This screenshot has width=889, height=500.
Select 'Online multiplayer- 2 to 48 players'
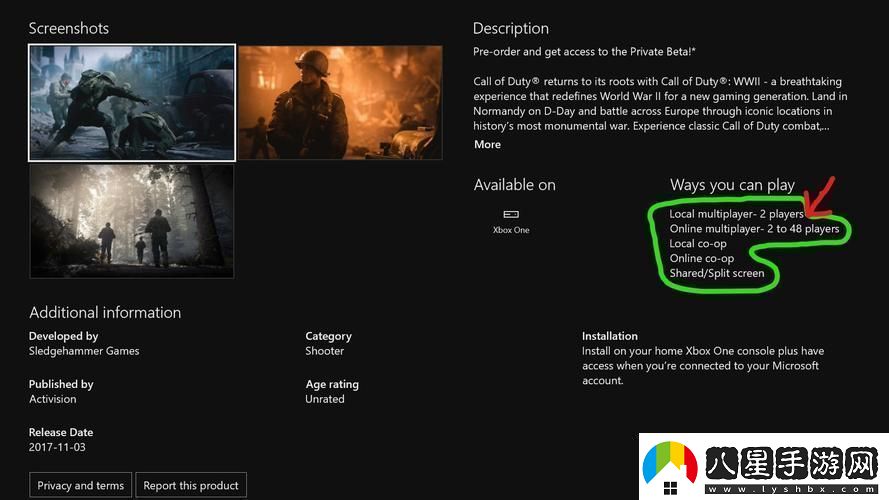click(754, 228)
